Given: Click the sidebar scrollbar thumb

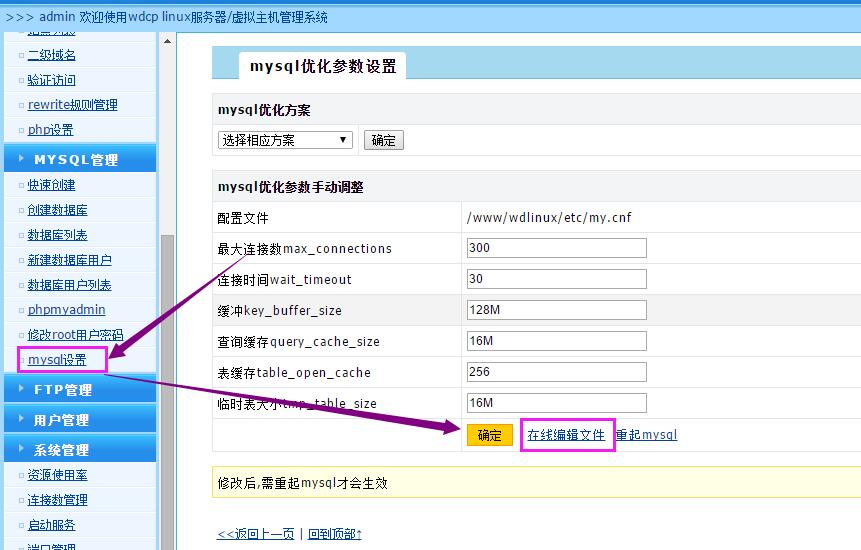Looking at the screenshot, I should pos(167,392).
